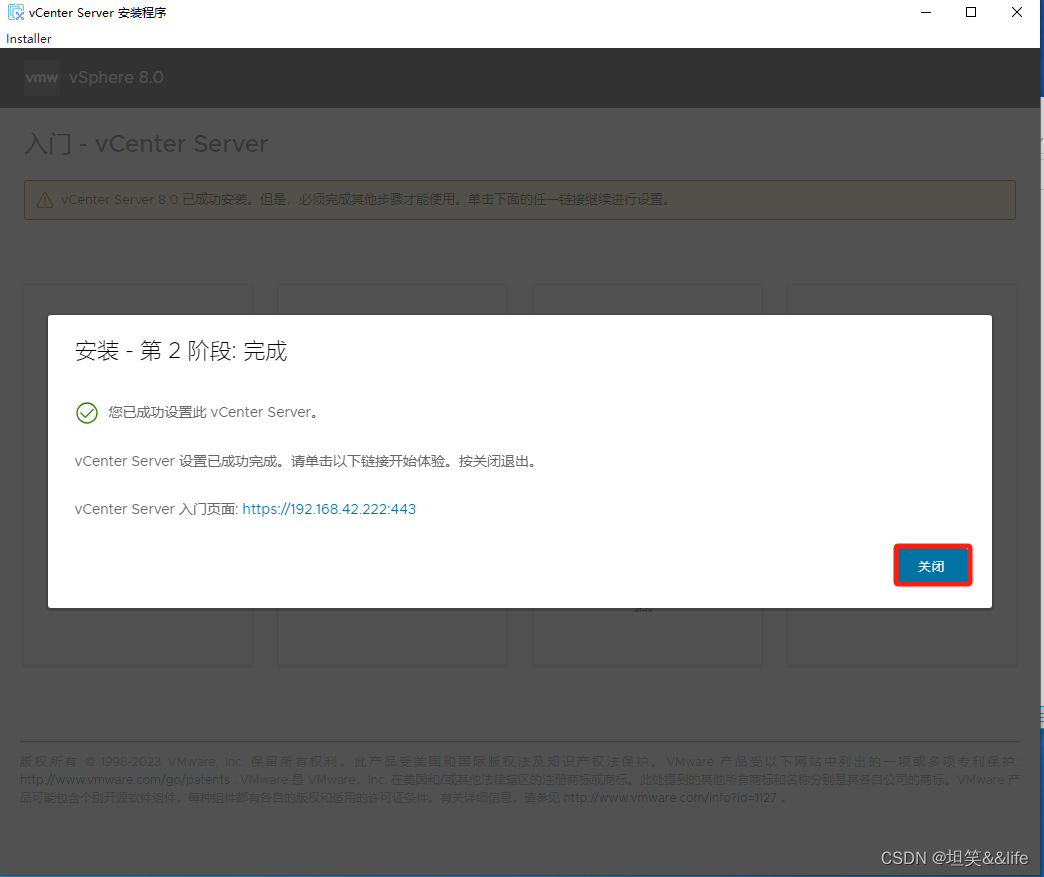Click the vCenter Server 入门页面 label
The width and height of the screenshot is (1044, 877).
click(156, 509)
